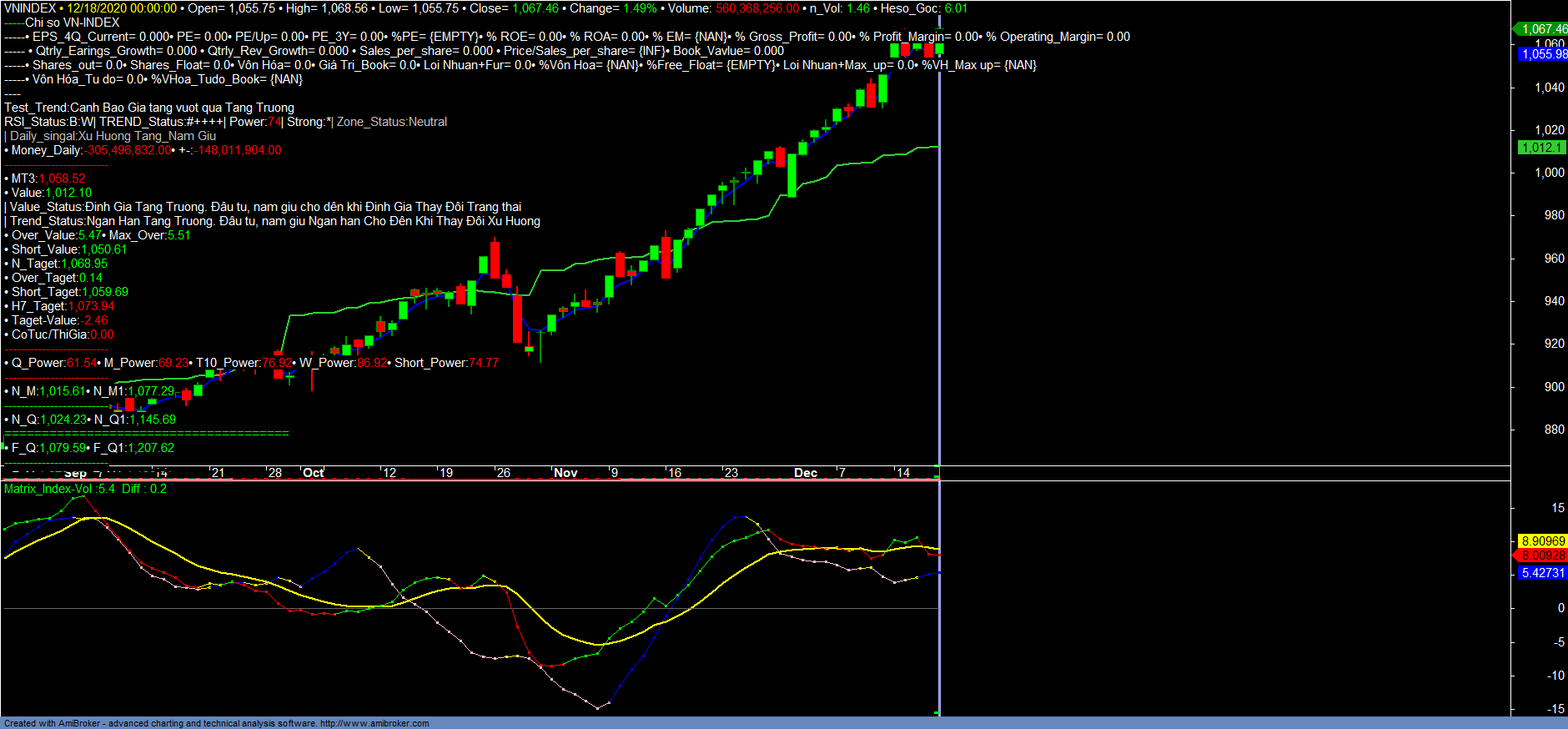Image resolution: width=1568 pixels, height=729 pixels.
Task: Click the green 1,067.46 close price label
Action: [x=1543, y=29]
